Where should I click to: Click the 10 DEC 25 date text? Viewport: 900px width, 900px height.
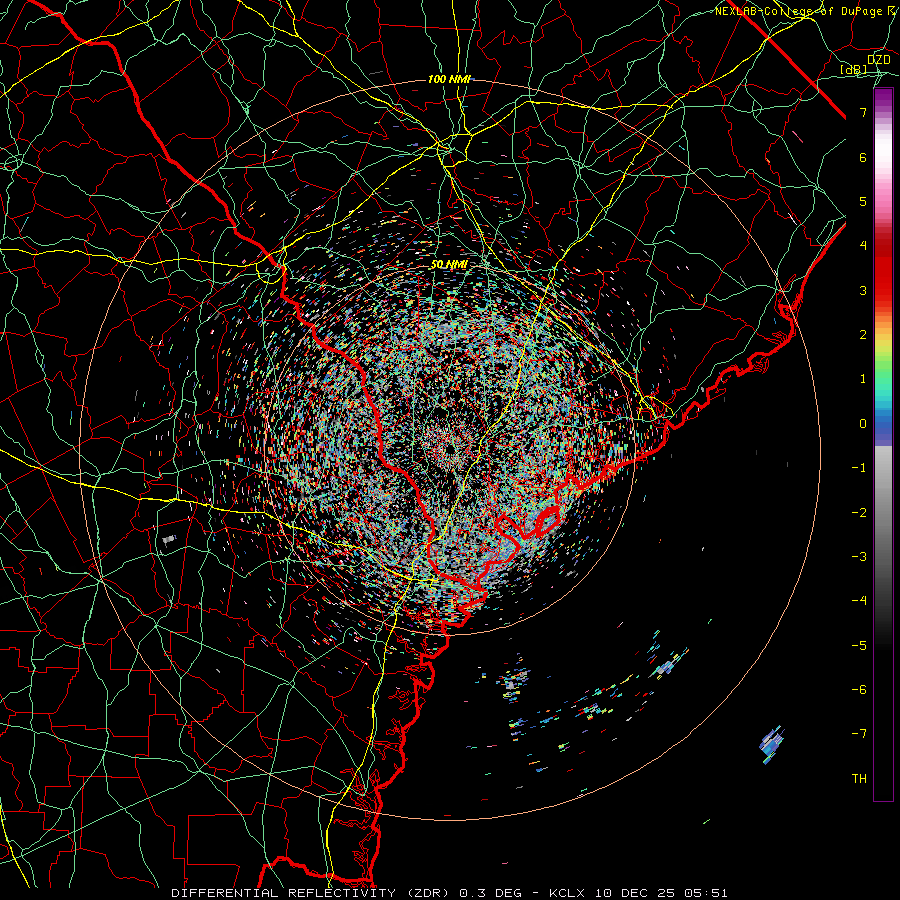[x=634, y=893]
